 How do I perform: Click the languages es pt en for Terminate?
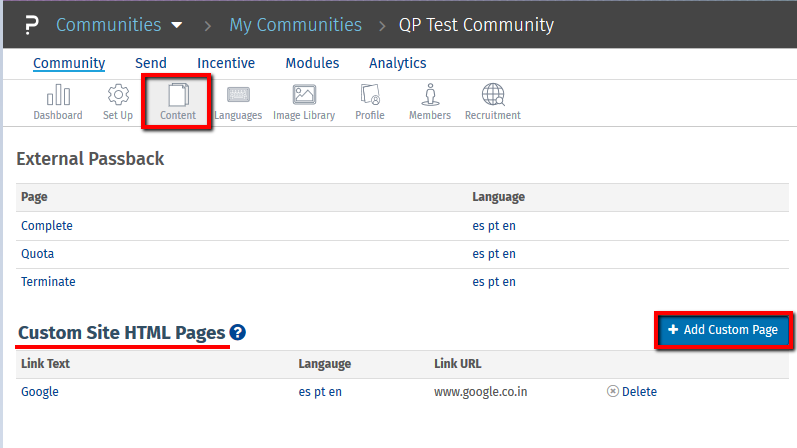494,282
